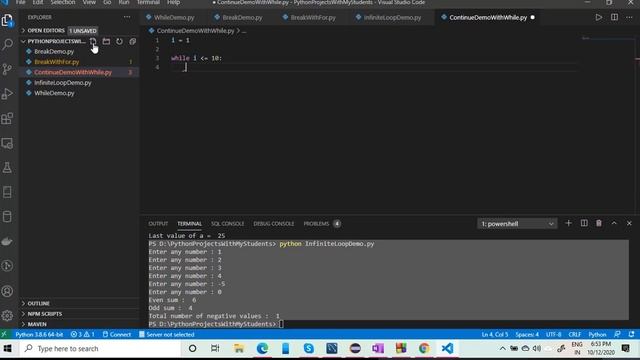Open the Run menu
The width and height of the screenshot is (640, 360).
point(124,2)
